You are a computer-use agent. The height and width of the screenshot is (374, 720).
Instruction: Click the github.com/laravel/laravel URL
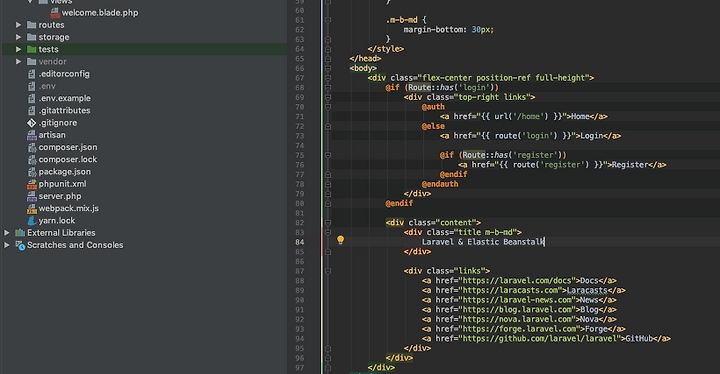[541, 339]
